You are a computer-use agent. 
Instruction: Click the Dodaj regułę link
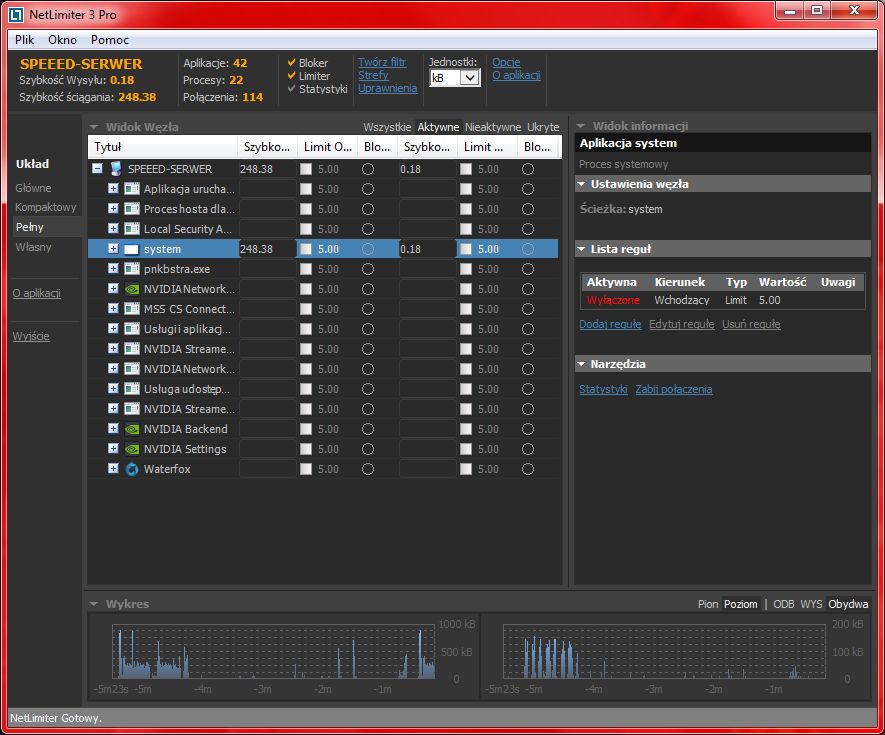[x=610, y=324]
